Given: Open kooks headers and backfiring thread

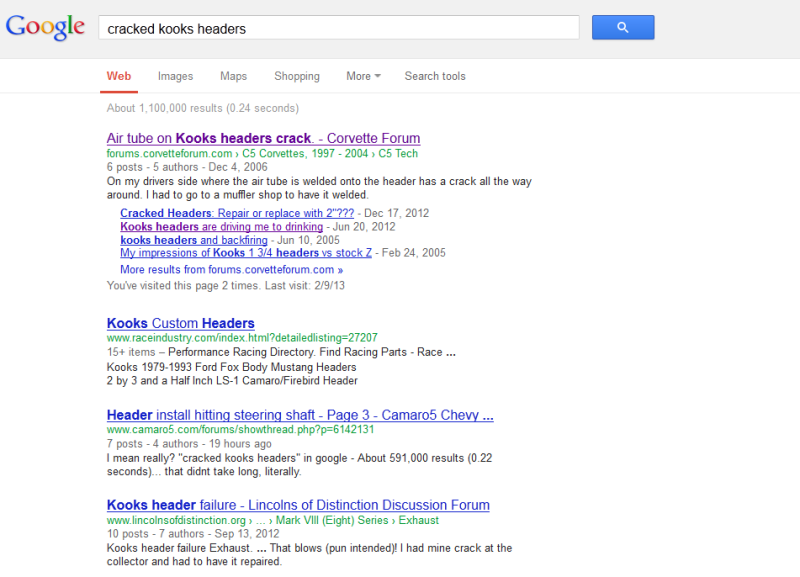Looking at the screenshot, I should [194, 240].
